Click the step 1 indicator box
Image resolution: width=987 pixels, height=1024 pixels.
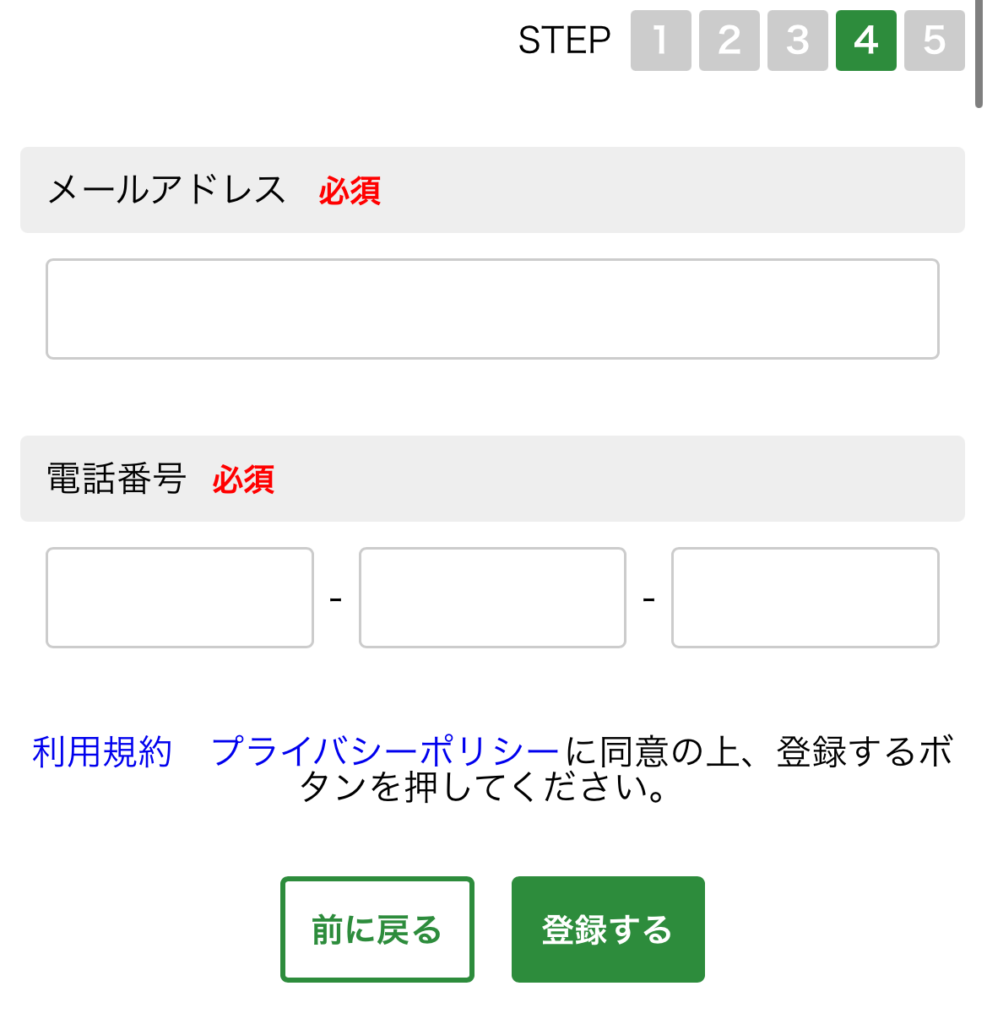[660, 41]
